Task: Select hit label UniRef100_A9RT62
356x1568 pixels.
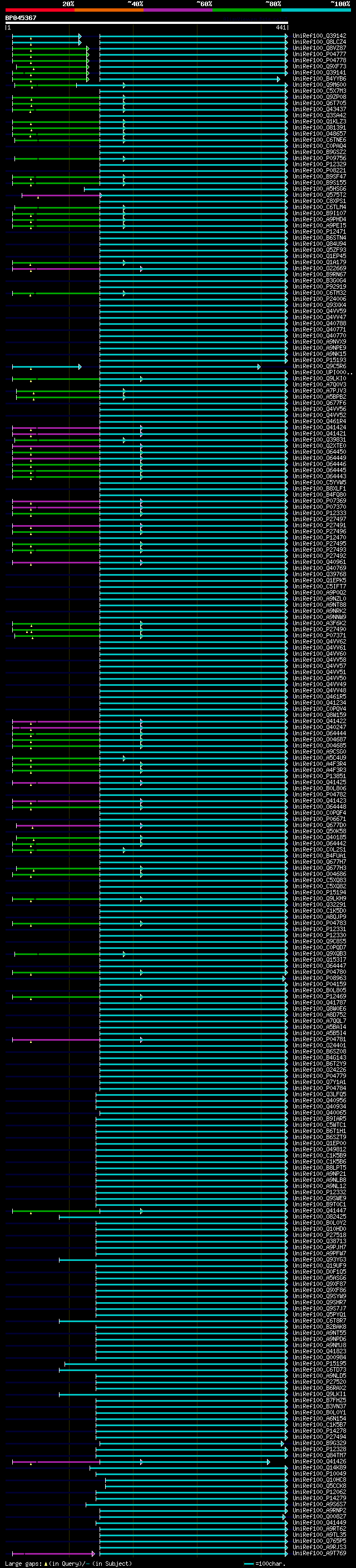Action: point(319,1529)
